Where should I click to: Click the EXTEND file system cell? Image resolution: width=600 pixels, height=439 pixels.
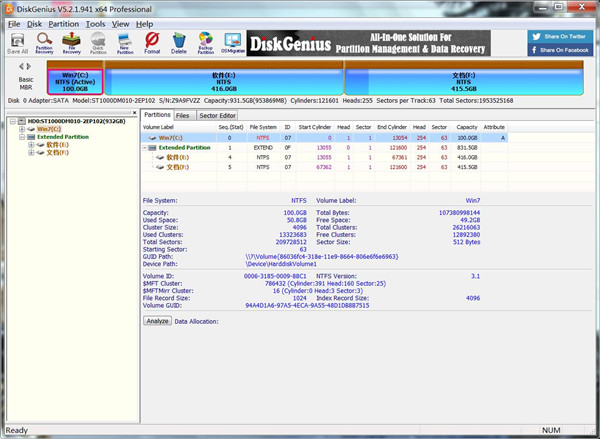(263, 148)
